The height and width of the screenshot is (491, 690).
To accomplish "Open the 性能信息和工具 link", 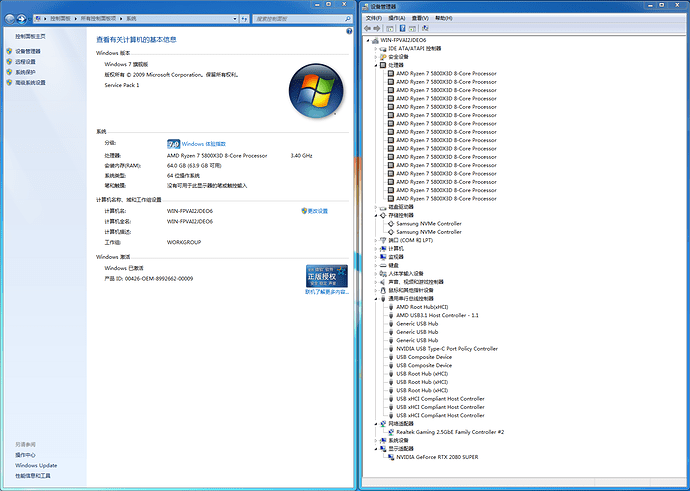I will [x=33, y=476].
